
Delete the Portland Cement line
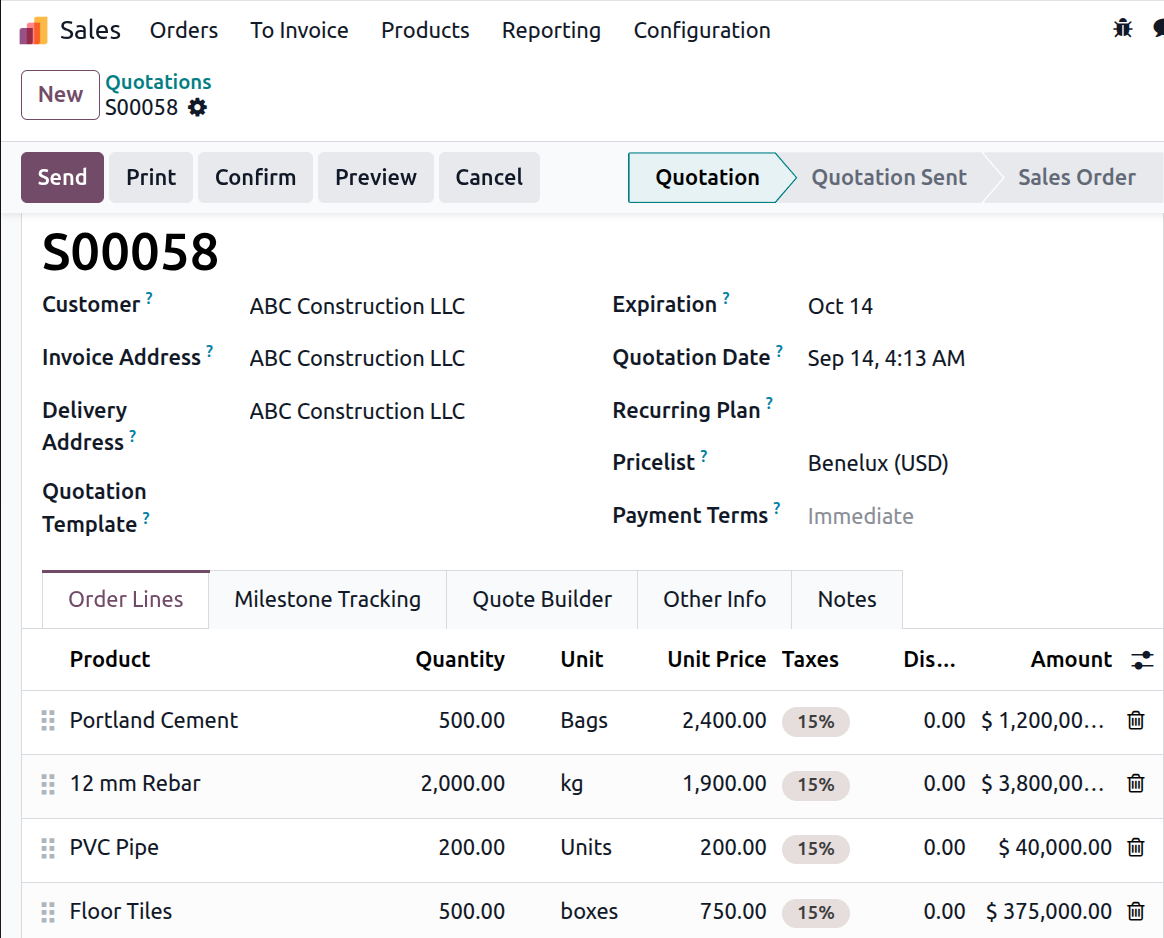(1136, 720)
